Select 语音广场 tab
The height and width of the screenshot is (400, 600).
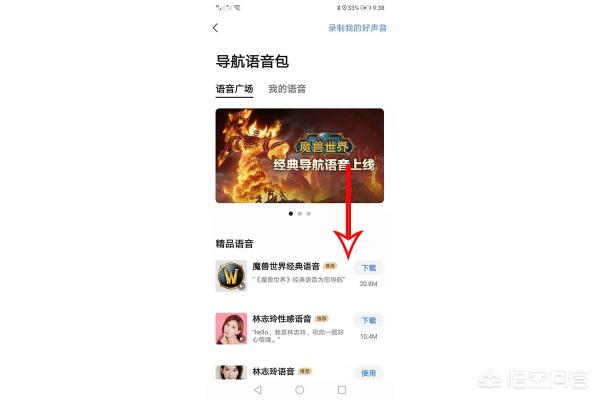click(234, 89)
